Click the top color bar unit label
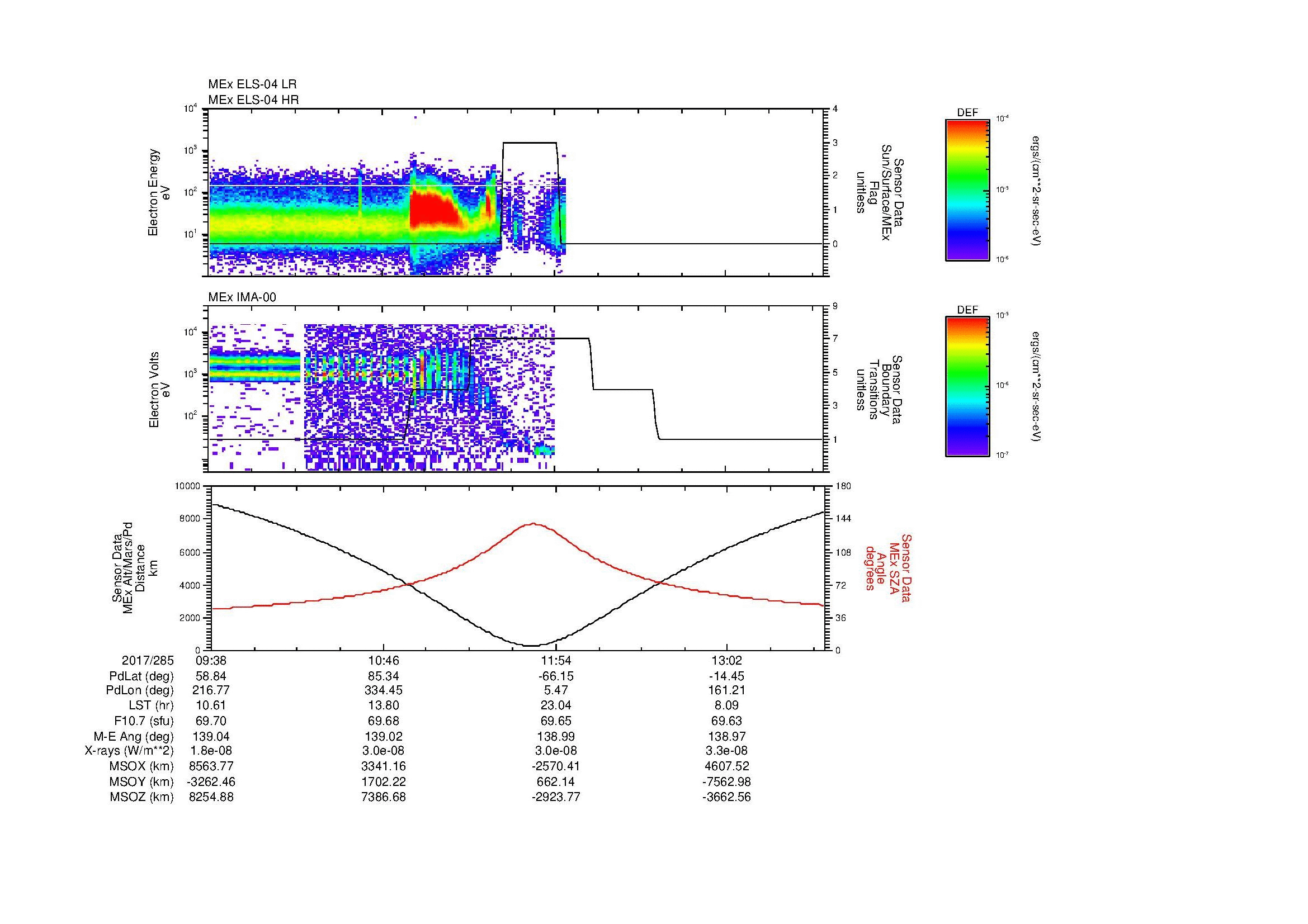This screenshot has height=924, width=1308. [x=1036, y=190]
